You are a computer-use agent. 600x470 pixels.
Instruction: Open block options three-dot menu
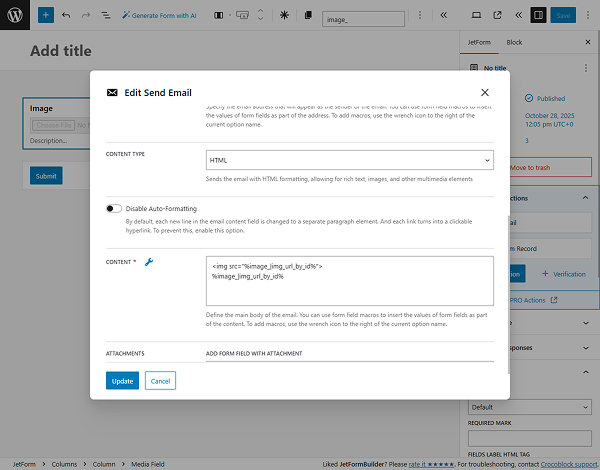click(x=420, y=15)
